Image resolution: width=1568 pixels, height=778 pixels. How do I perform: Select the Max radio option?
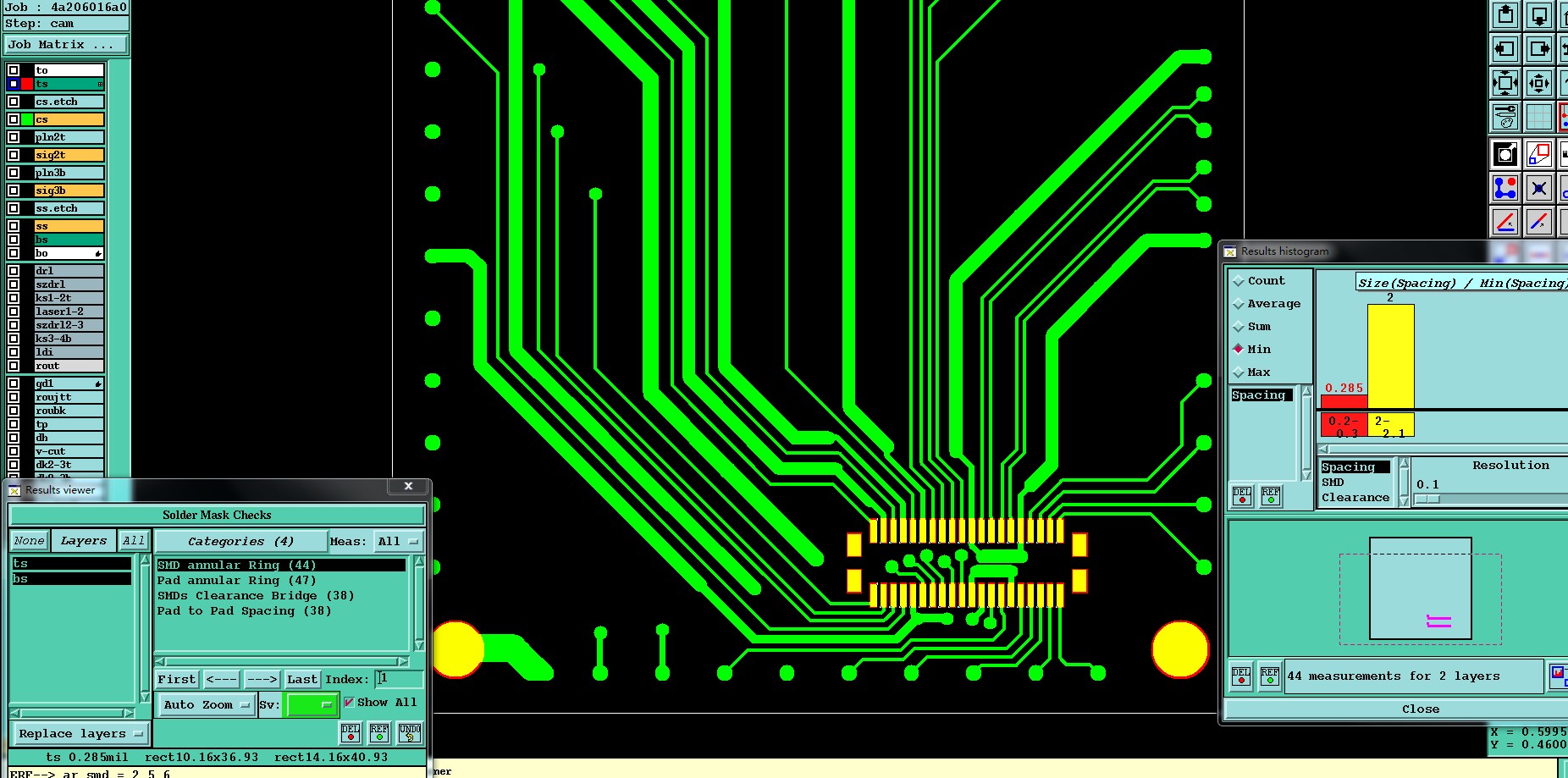pyautogui.click(x=1239, y=372)
